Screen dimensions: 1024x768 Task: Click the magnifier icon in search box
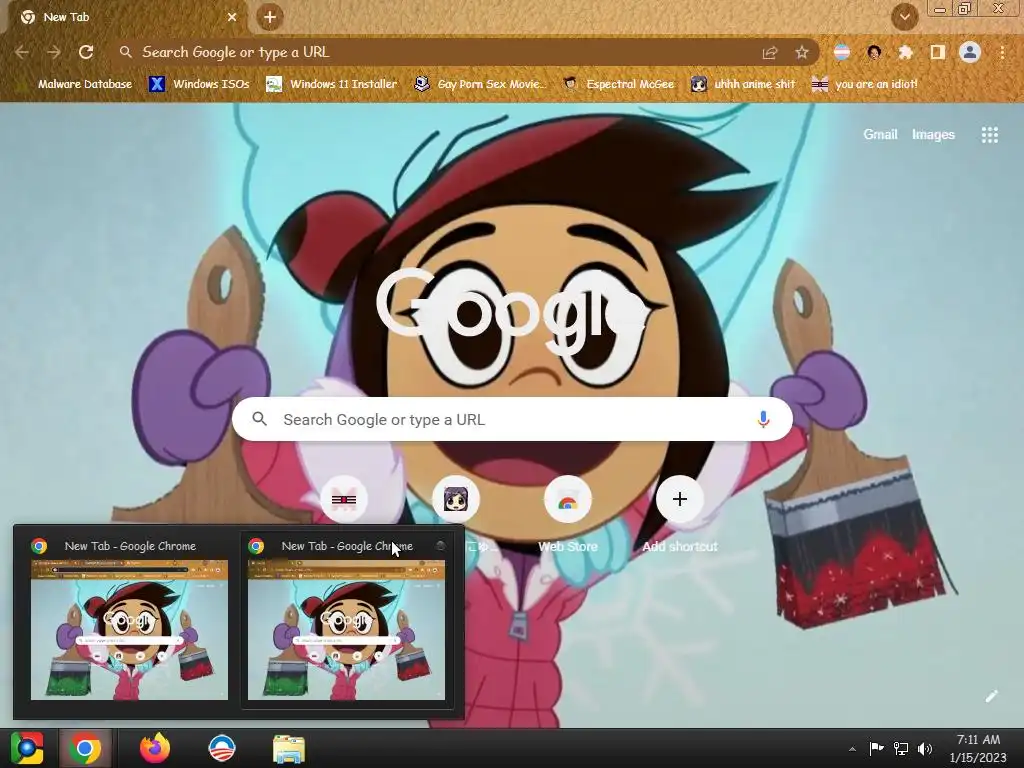click(x=260, y=419)
